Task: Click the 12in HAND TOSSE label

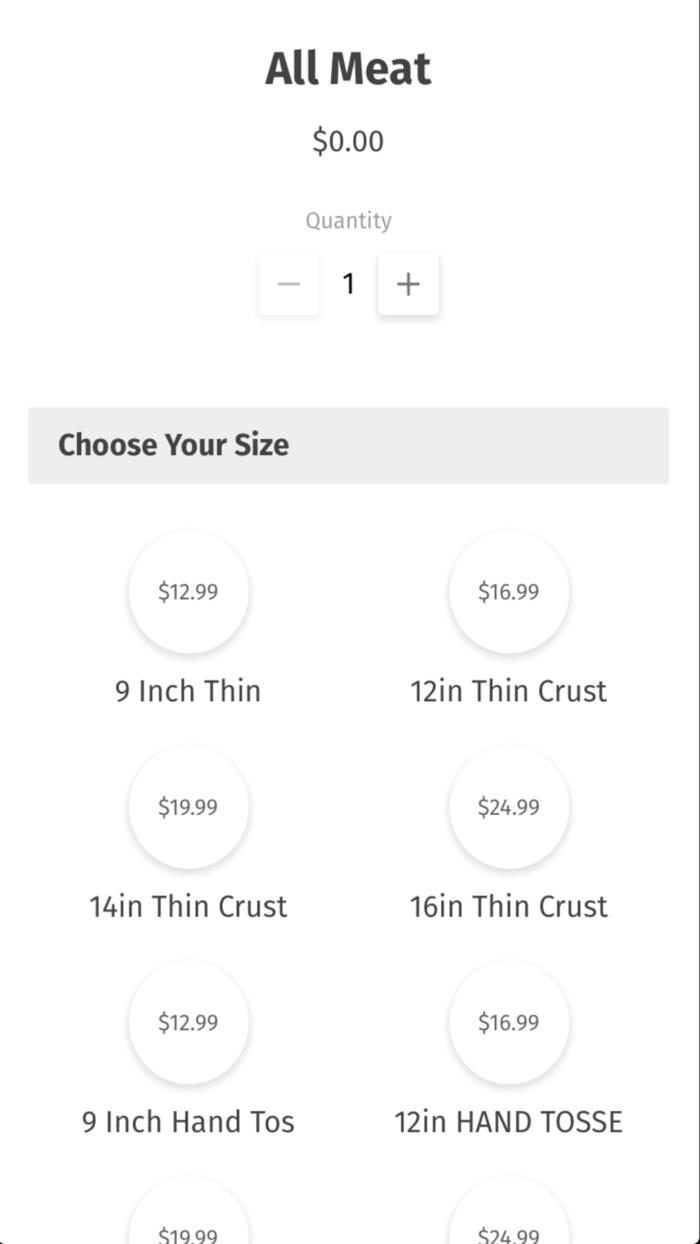Action: click(508, 1122)
